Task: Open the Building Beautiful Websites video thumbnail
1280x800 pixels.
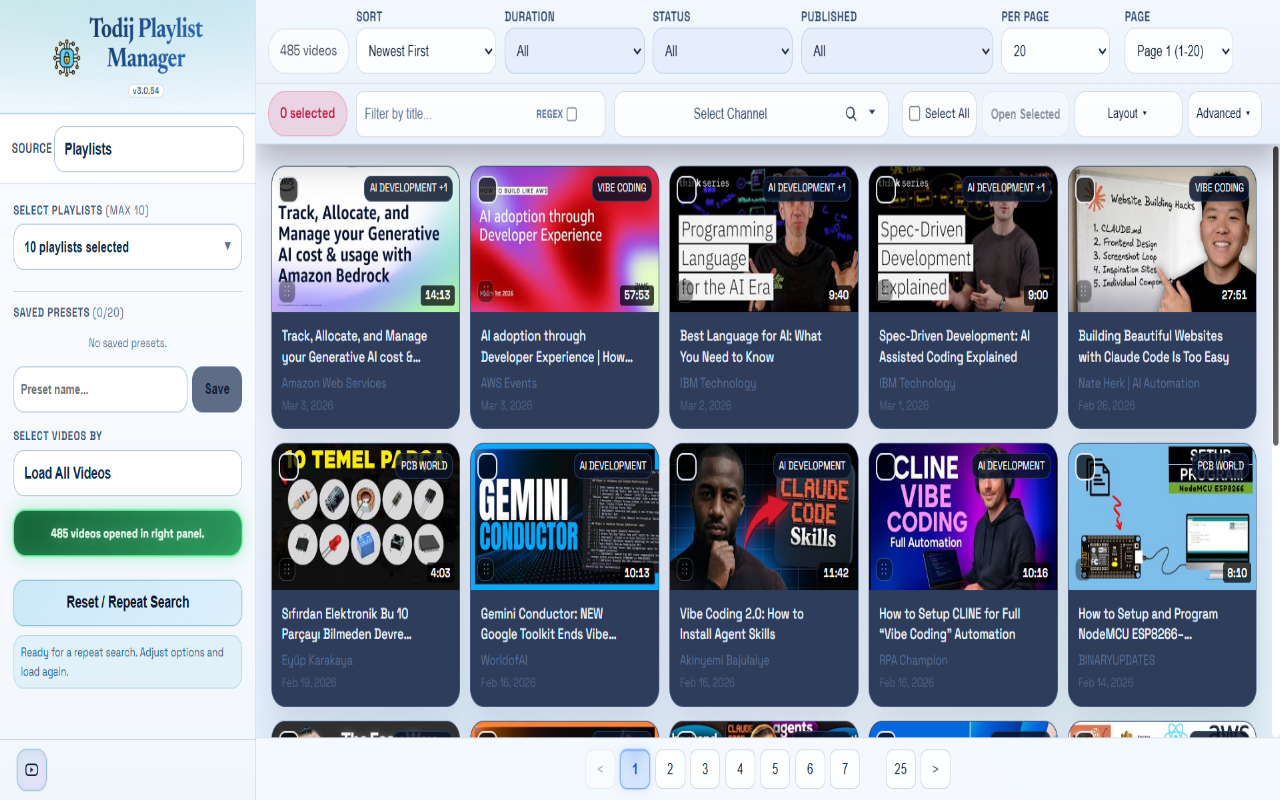Action: coord(1162,239)
